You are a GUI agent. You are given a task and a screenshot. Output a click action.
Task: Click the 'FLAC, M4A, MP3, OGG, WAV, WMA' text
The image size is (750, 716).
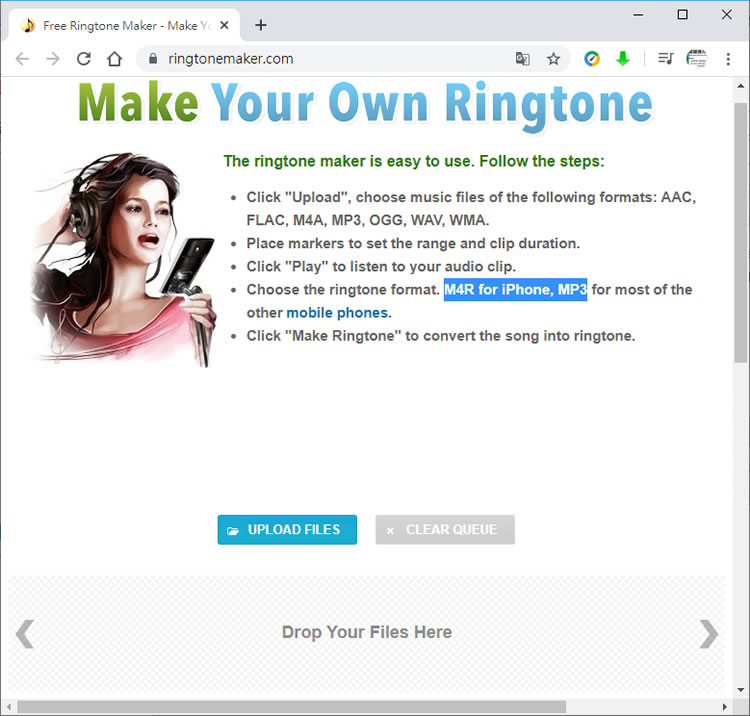[x=367, y=220]
